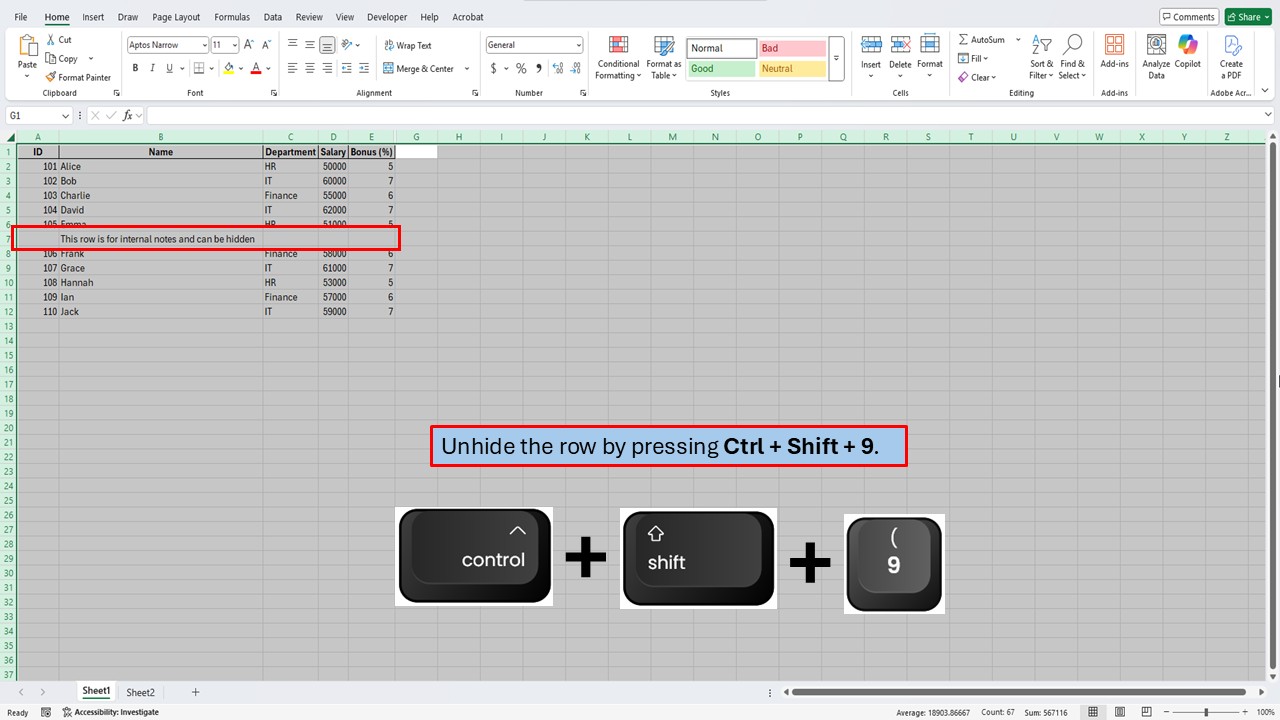Open Sort & Filter
Image resolution: width=1280 pixels, height=720 pixels.
point(1041,57)
